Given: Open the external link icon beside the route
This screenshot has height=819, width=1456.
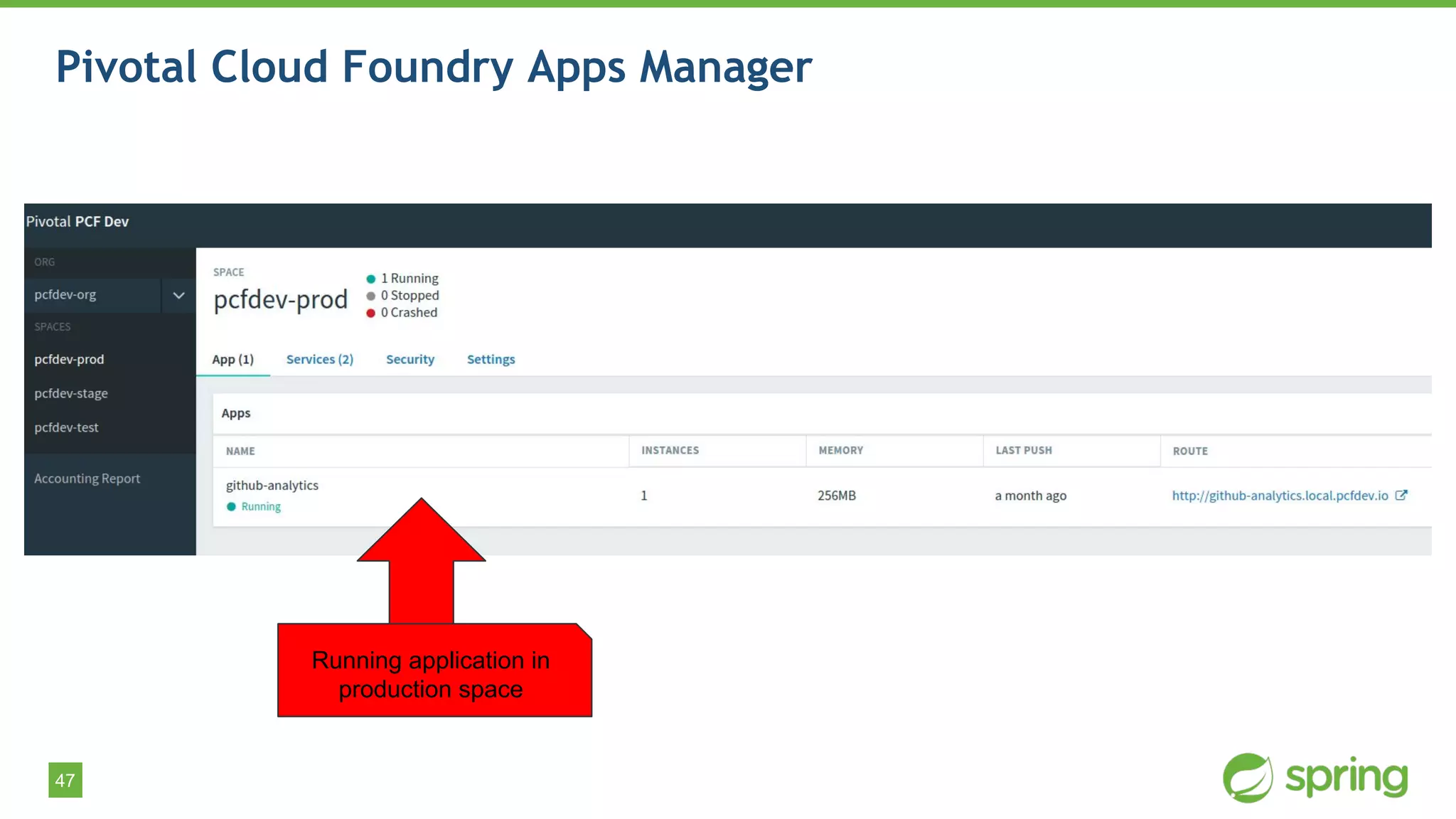Looking at the screenshot, I should (1401, 496).
